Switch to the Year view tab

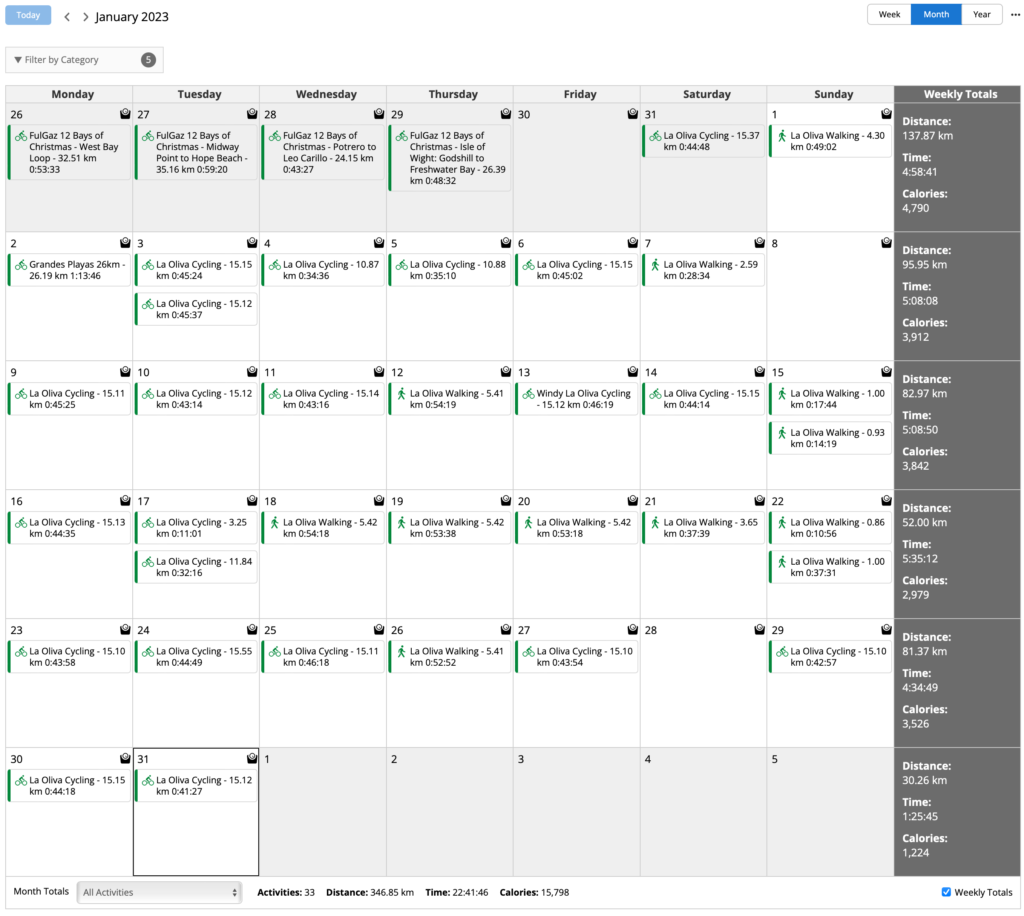[981, 15]
